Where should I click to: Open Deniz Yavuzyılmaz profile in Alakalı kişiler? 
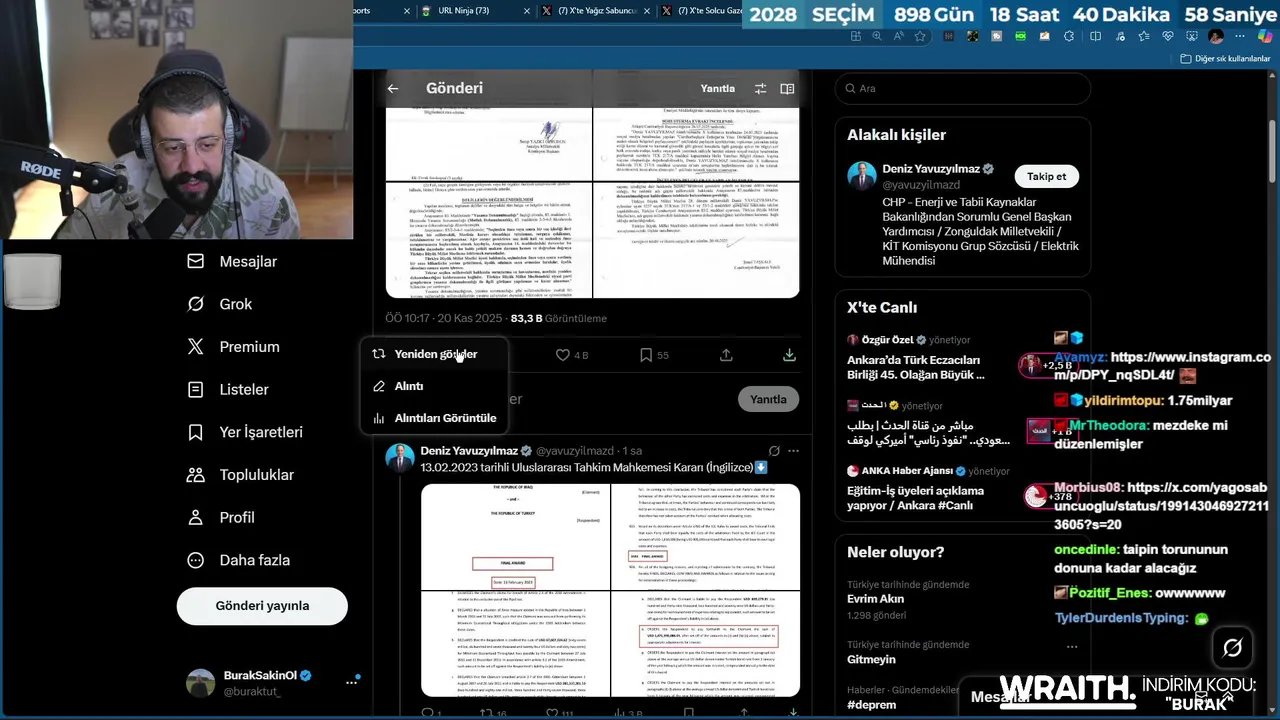[x=929, y=169]
